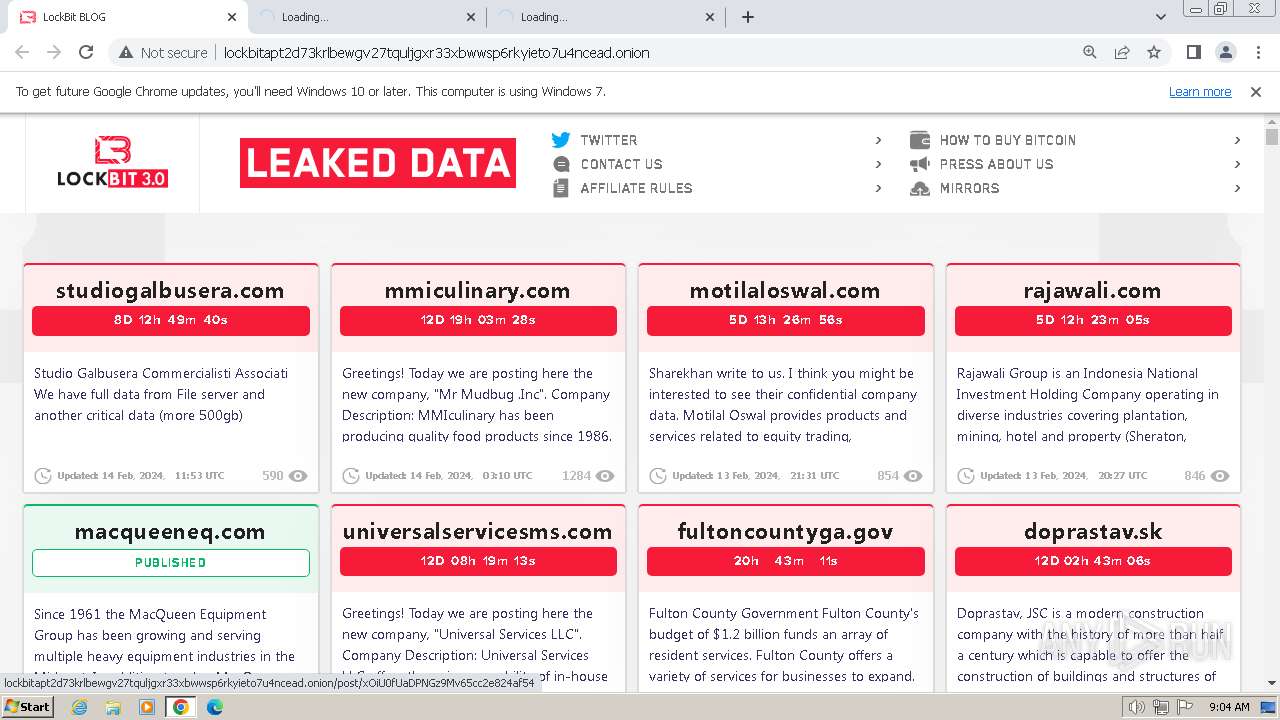
Task: Click the Learn more update link
Action: 1200,91
